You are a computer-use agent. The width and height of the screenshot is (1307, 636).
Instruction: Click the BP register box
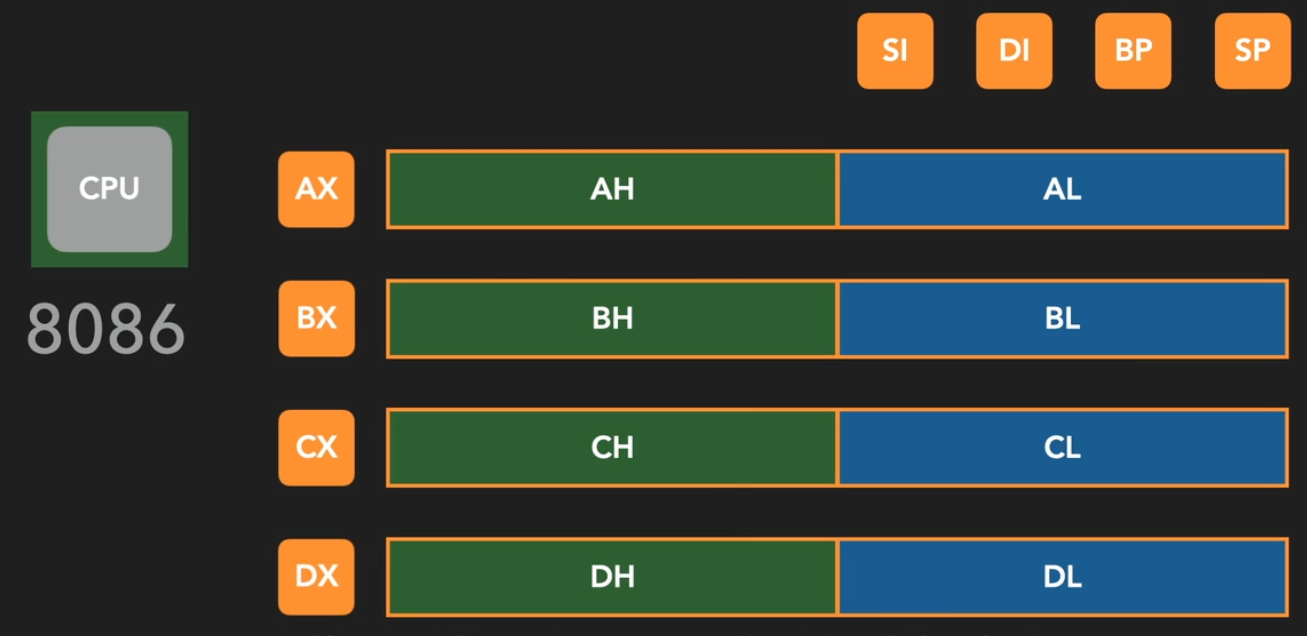coord(1133,51)
